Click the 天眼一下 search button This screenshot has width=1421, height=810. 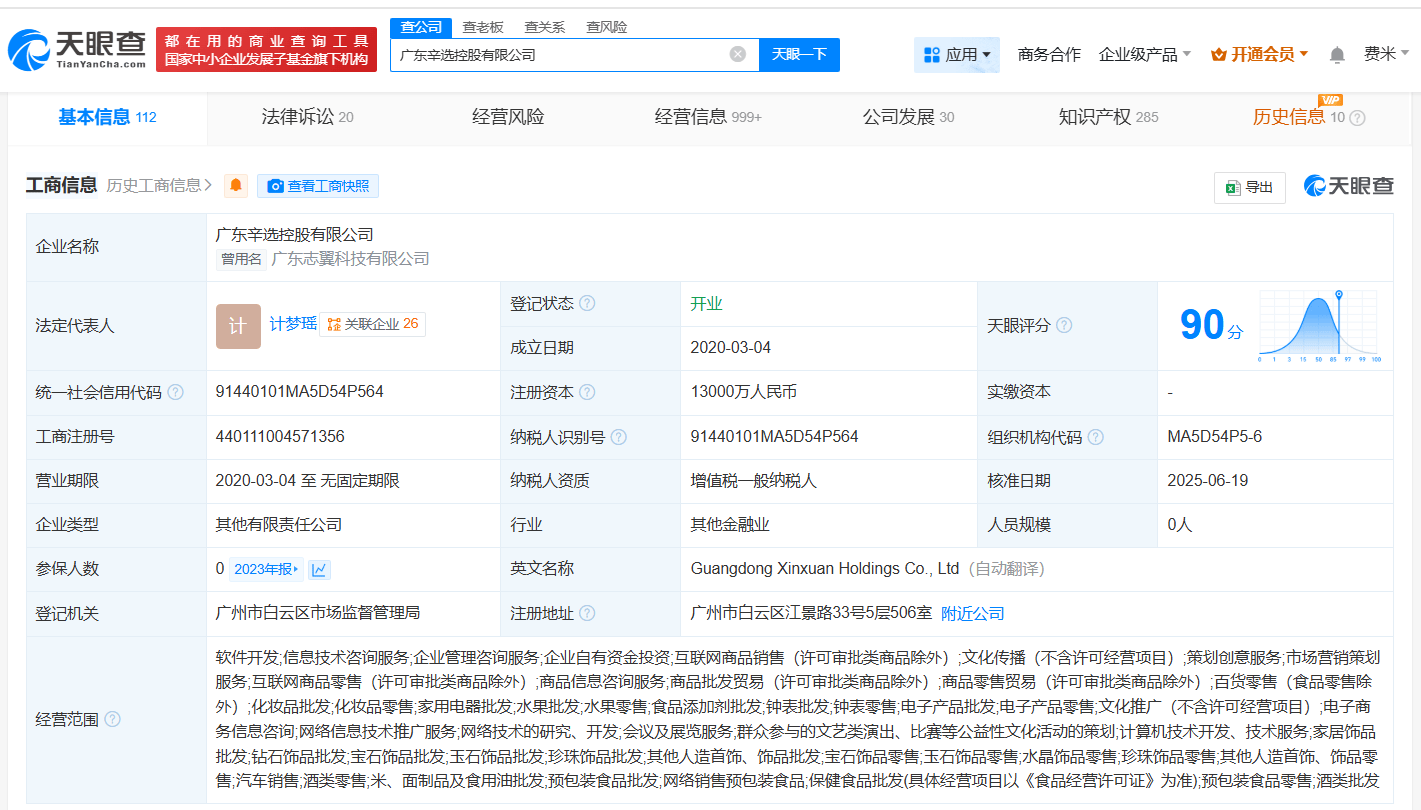pos(799,55)
